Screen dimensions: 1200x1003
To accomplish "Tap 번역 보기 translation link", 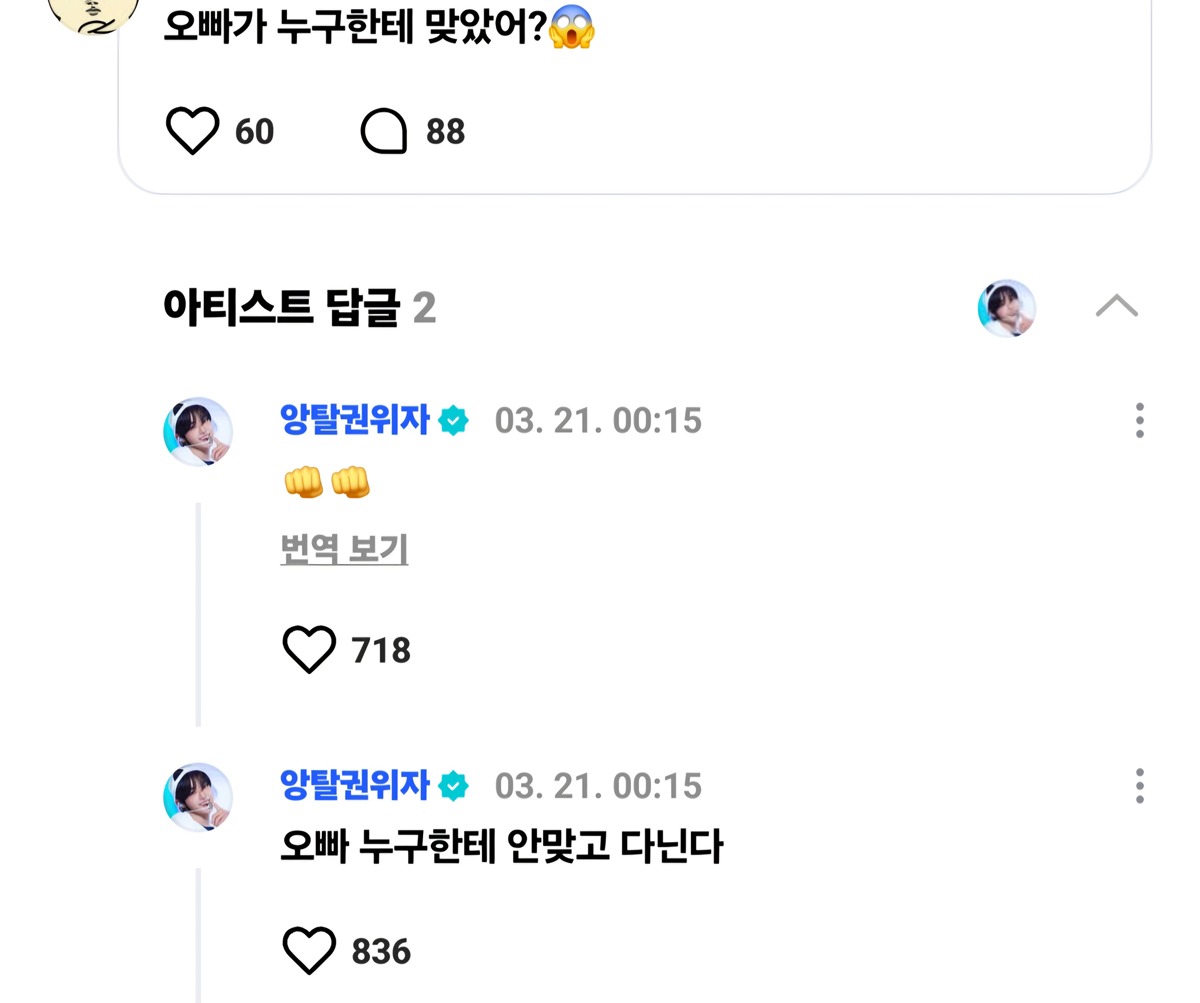I will [x=344, y=549].
